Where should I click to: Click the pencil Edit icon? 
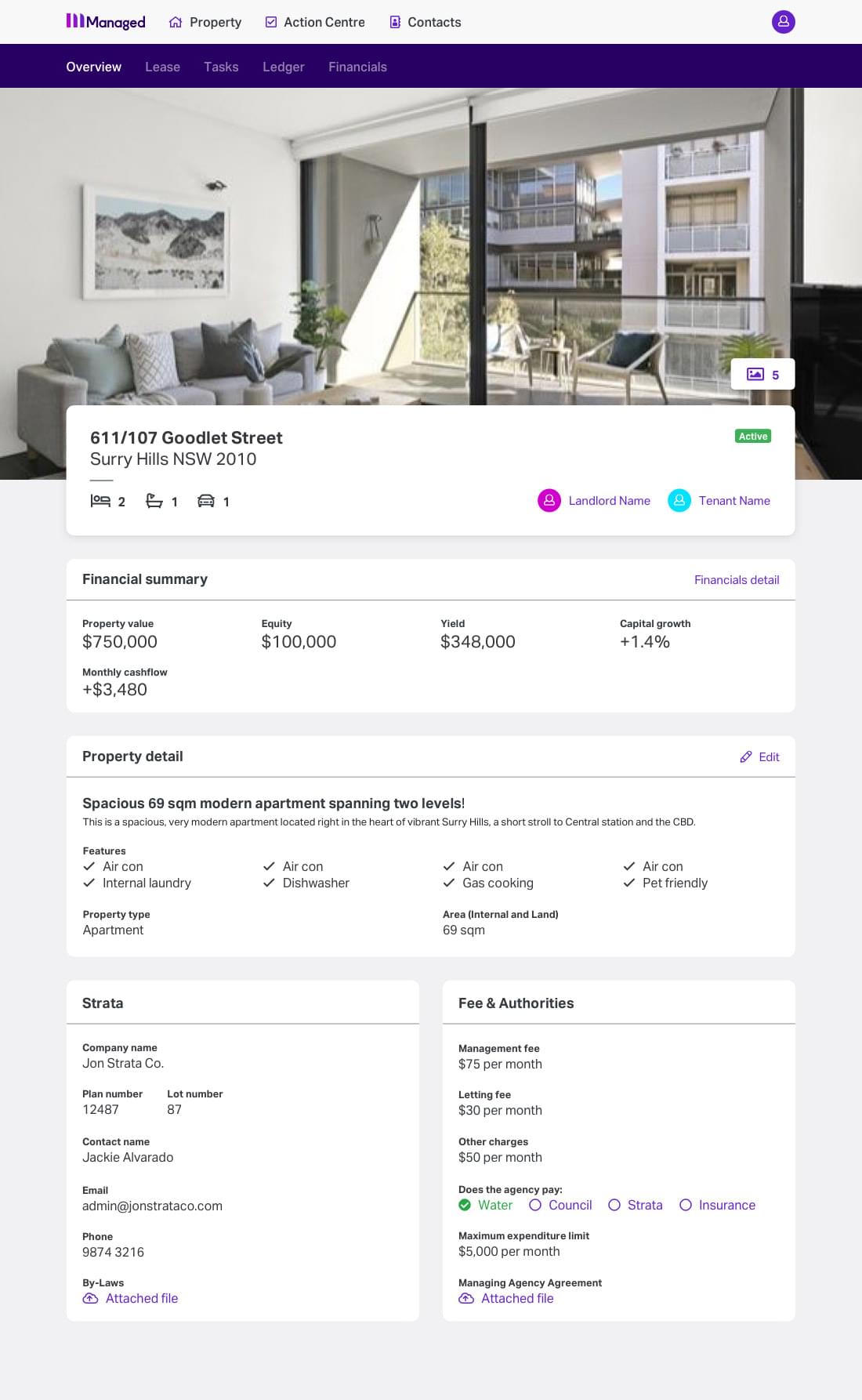746,757
